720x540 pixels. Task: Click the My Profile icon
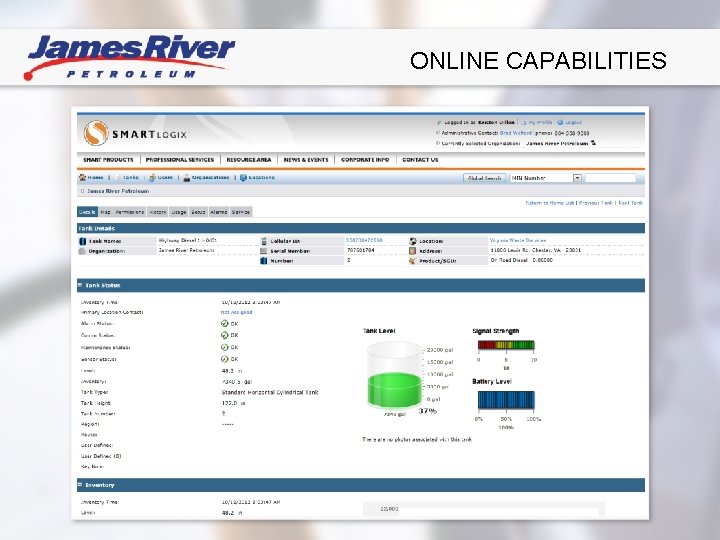tap(523, 123)
